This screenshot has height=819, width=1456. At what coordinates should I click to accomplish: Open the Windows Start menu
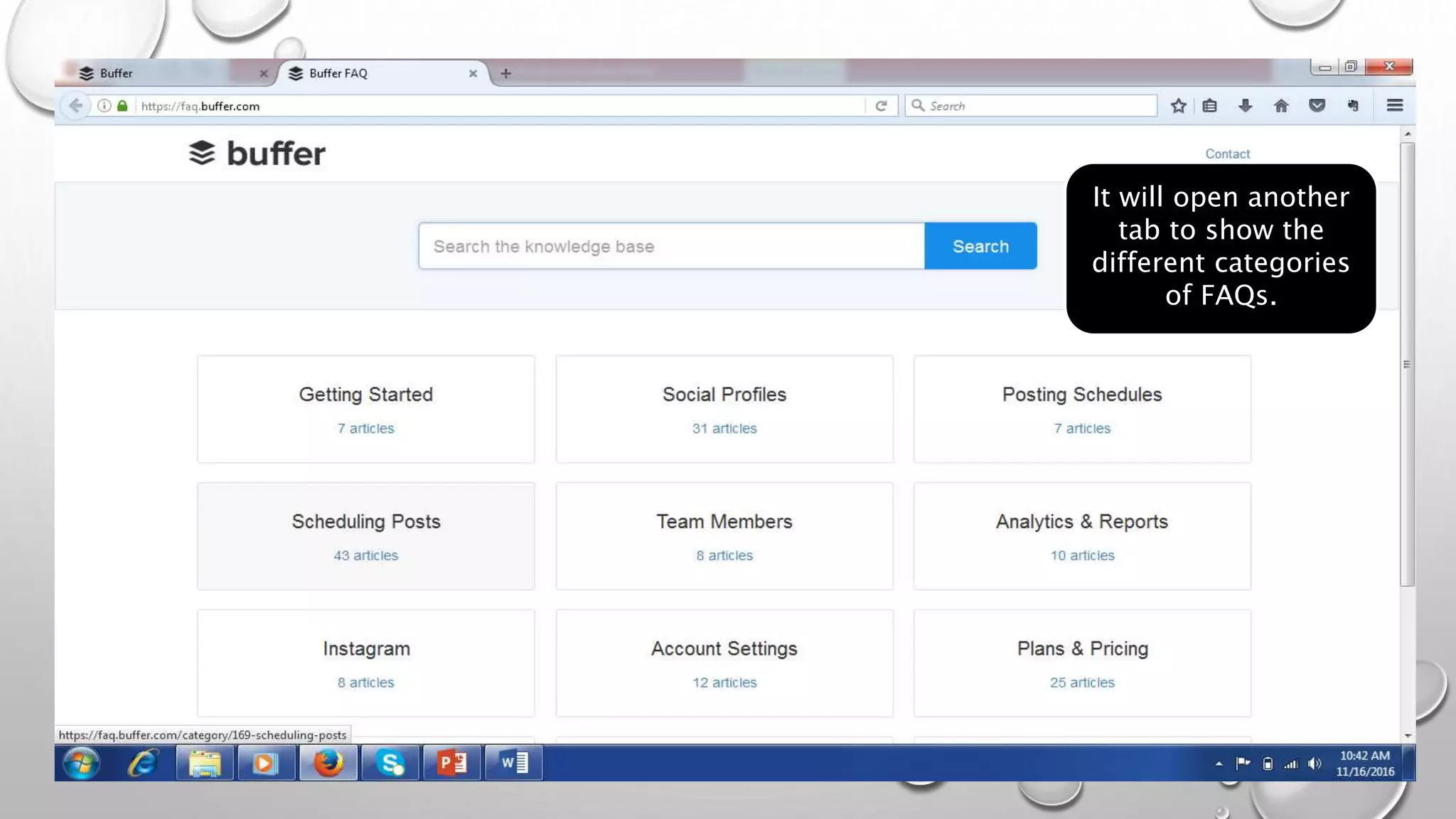[x=81, y=763]
